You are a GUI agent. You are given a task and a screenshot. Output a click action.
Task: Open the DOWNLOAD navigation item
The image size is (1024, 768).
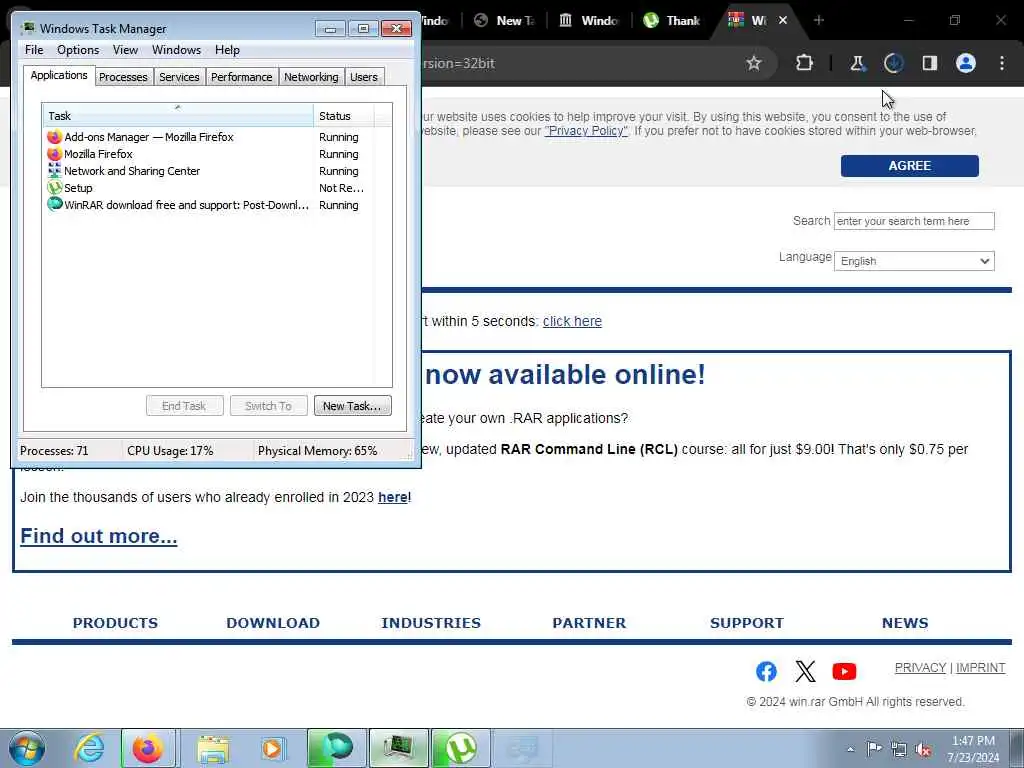click(x=273, y=623)
